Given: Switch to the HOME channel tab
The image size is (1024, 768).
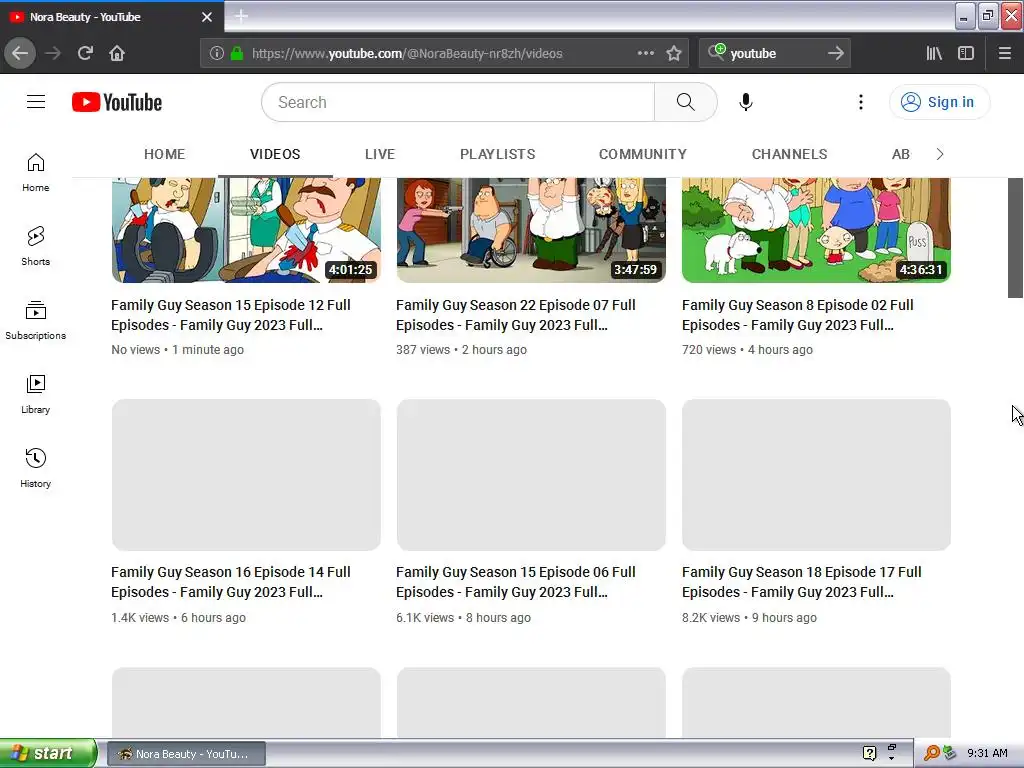Looking at the screenshot, I should pos(165,154).
